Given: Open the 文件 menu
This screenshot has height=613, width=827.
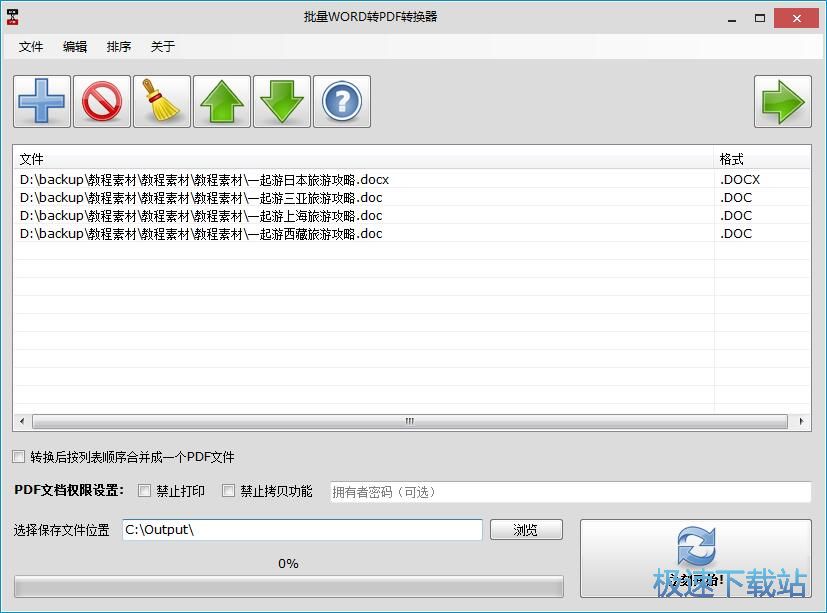Looking at the screenshot, I should 31,45.
